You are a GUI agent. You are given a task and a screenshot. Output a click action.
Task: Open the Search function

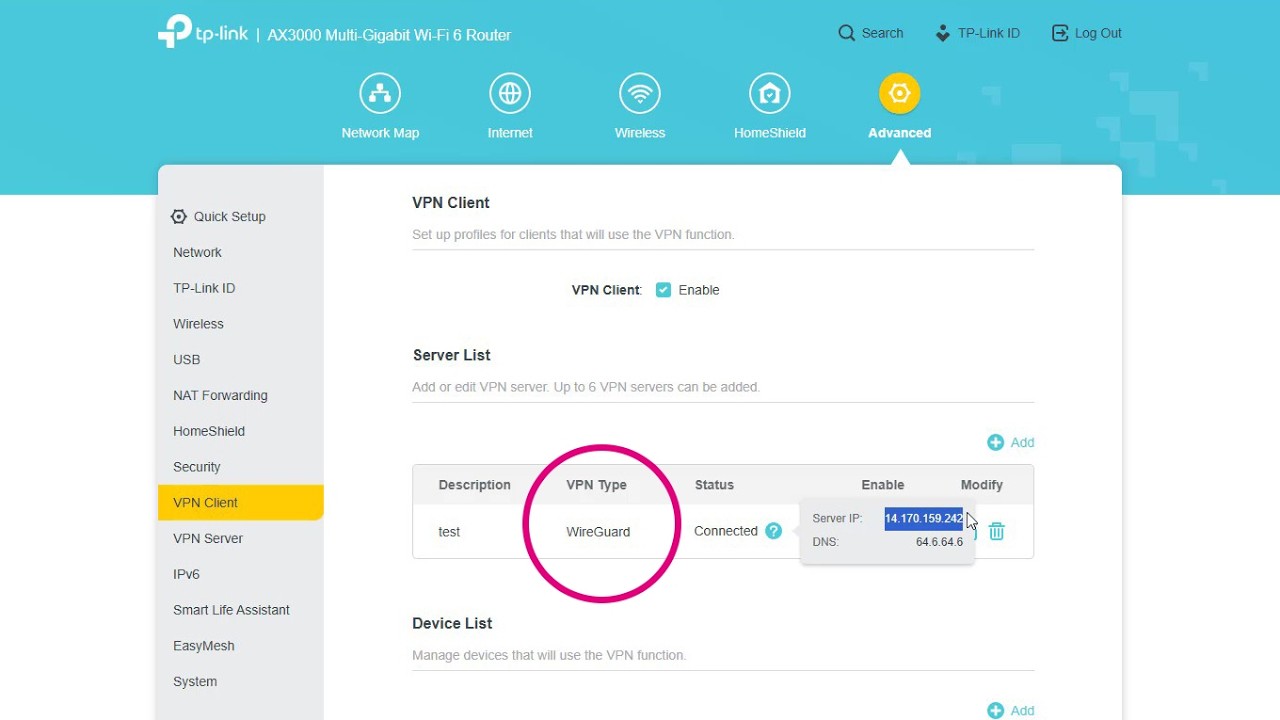(871, 33)
